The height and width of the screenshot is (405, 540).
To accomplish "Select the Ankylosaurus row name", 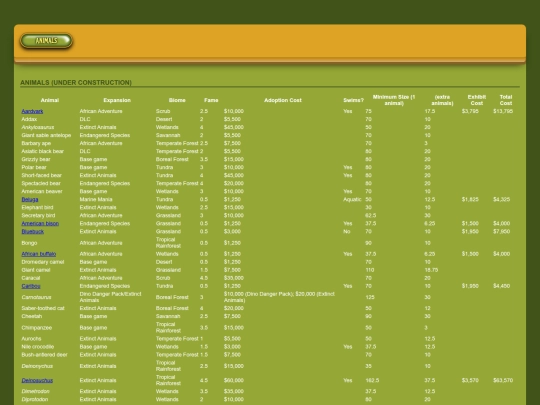I will coord(38,127).
